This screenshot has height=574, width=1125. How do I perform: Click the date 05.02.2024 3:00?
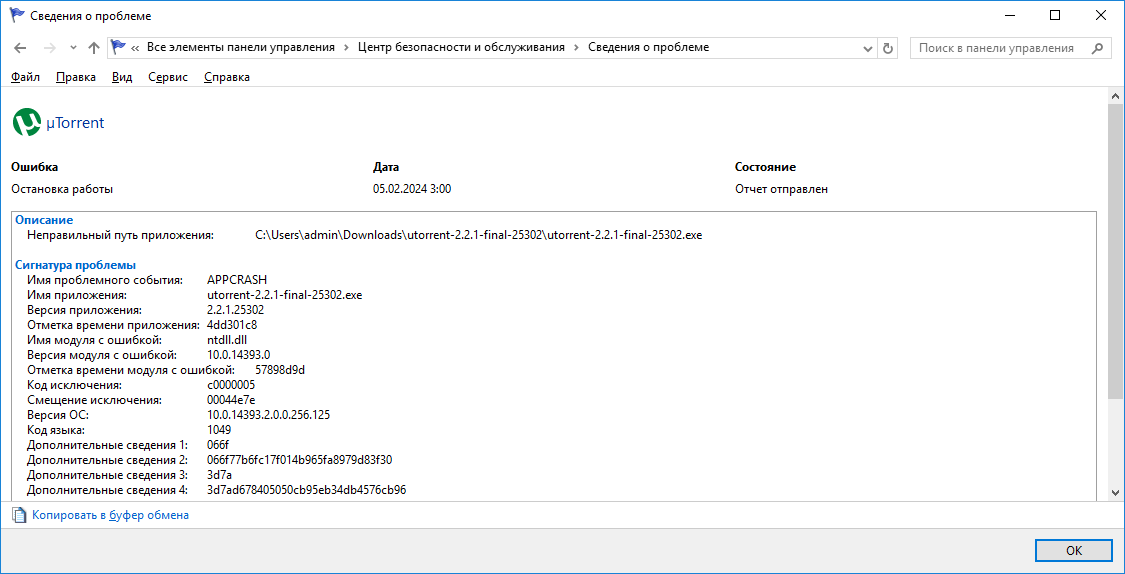tap(412, 189)
